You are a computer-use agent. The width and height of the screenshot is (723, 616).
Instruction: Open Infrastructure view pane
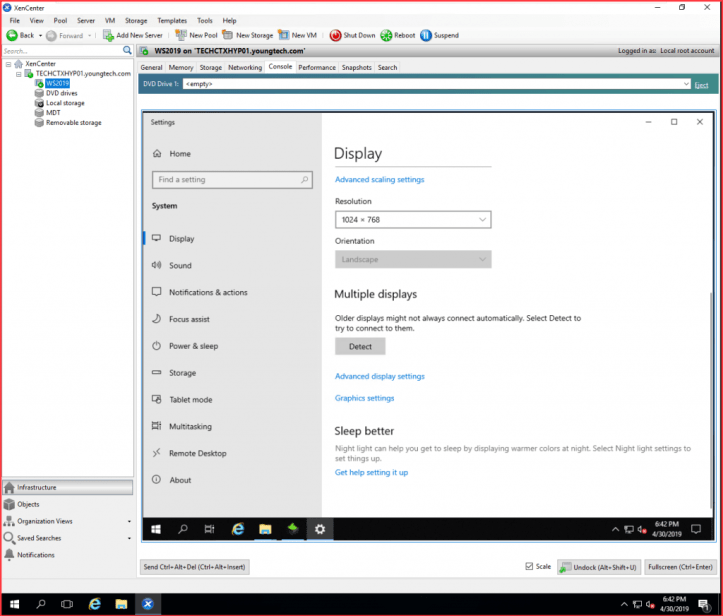pyautogui.click(x=68, y=487)
